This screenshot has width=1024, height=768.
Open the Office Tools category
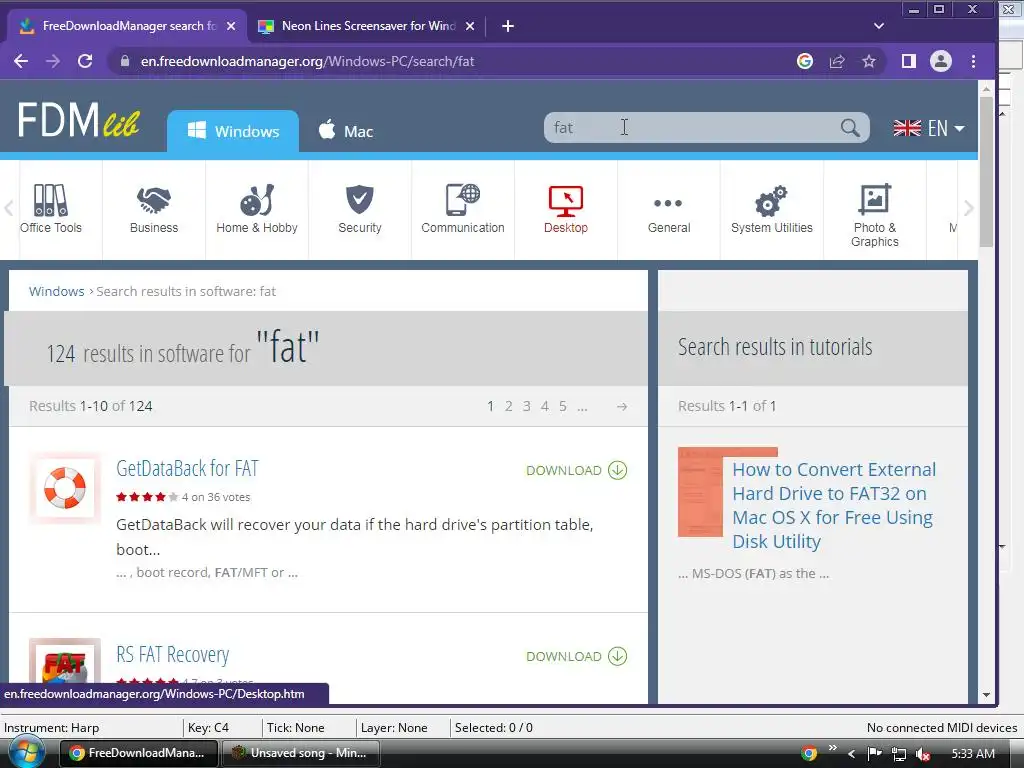coord(51,209)
